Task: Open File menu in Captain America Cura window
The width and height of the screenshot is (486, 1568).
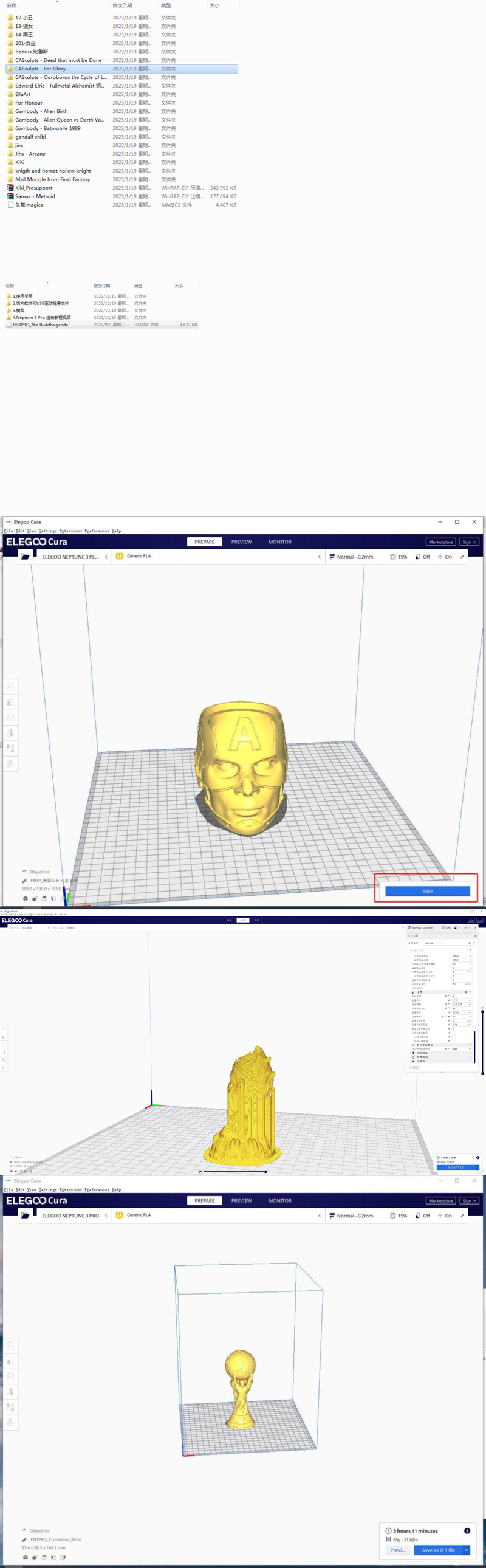Action: pyautogui.click(x=9, y=531)
